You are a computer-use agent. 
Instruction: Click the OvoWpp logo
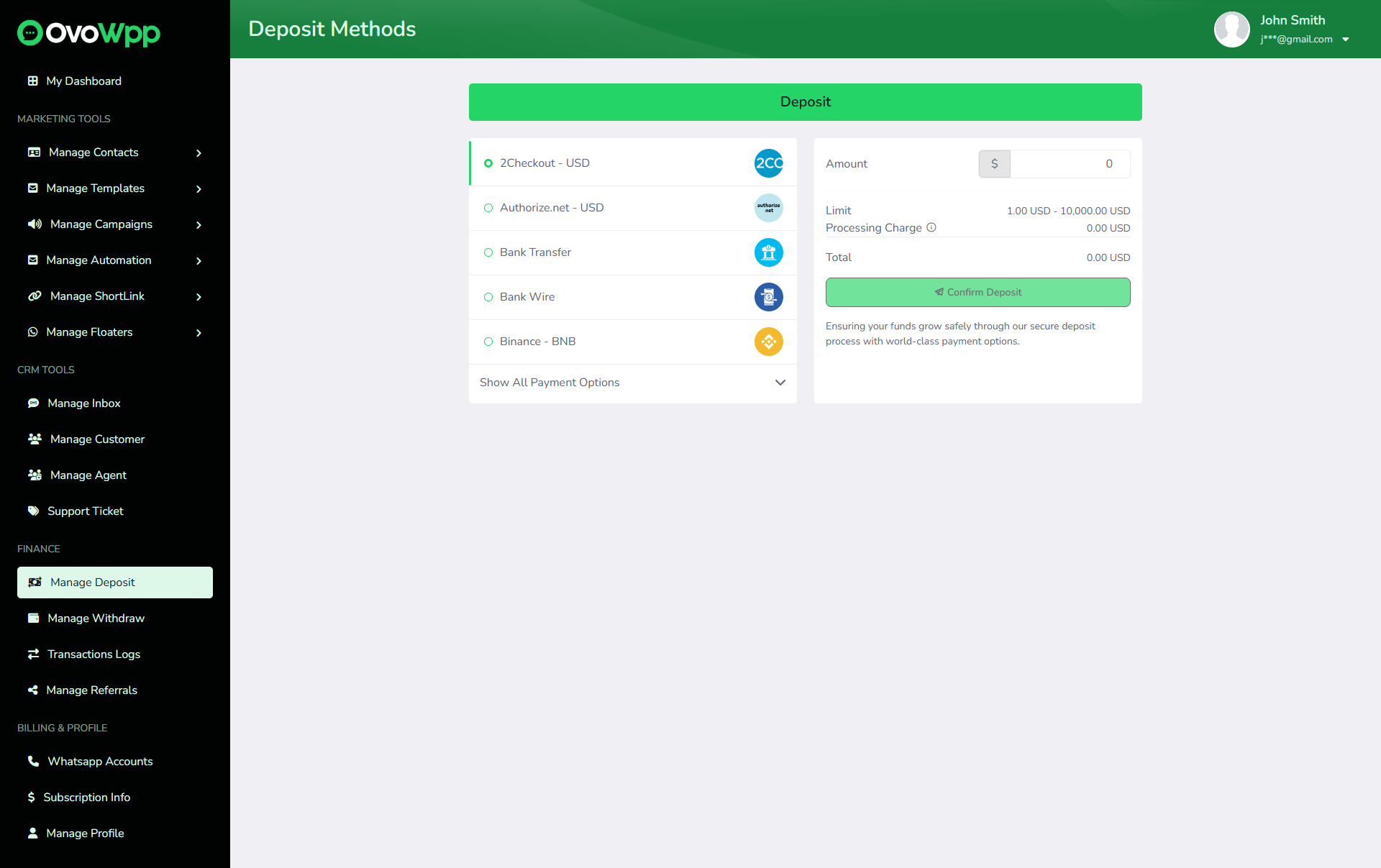click(88, 32)
